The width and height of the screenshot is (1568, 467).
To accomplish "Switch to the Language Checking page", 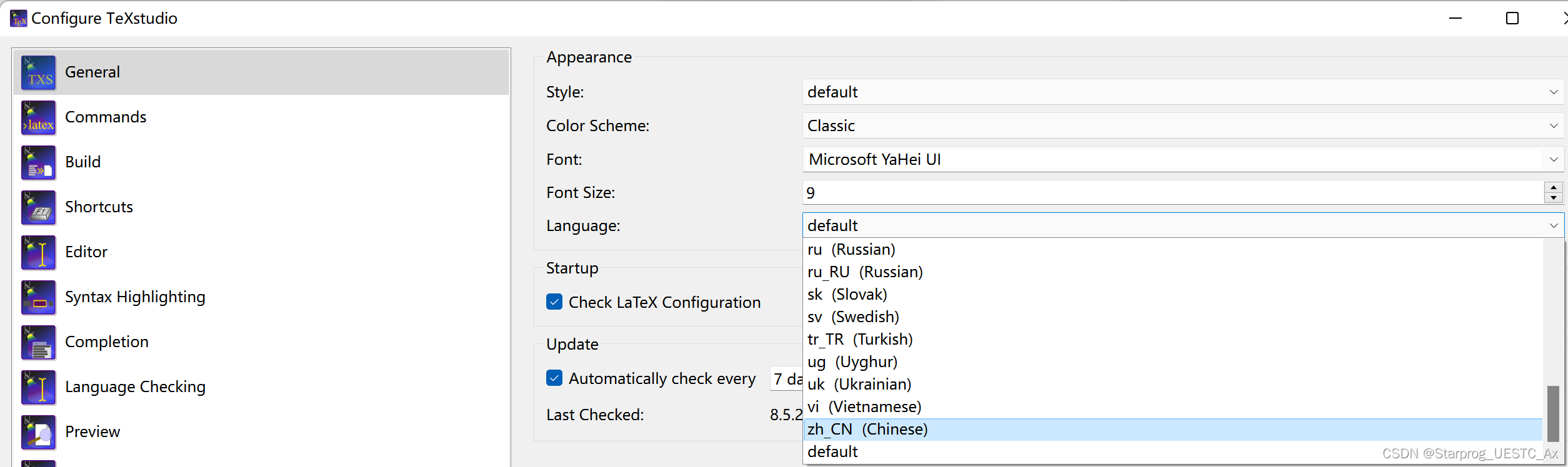I will (x=261, y=387).
